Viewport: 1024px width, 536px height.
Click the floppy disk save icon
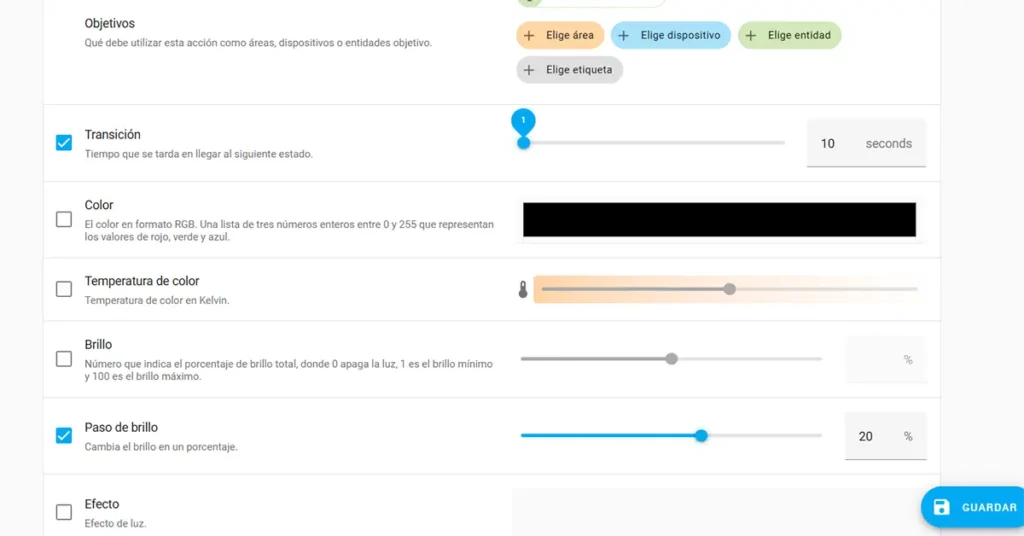point(941,507)
